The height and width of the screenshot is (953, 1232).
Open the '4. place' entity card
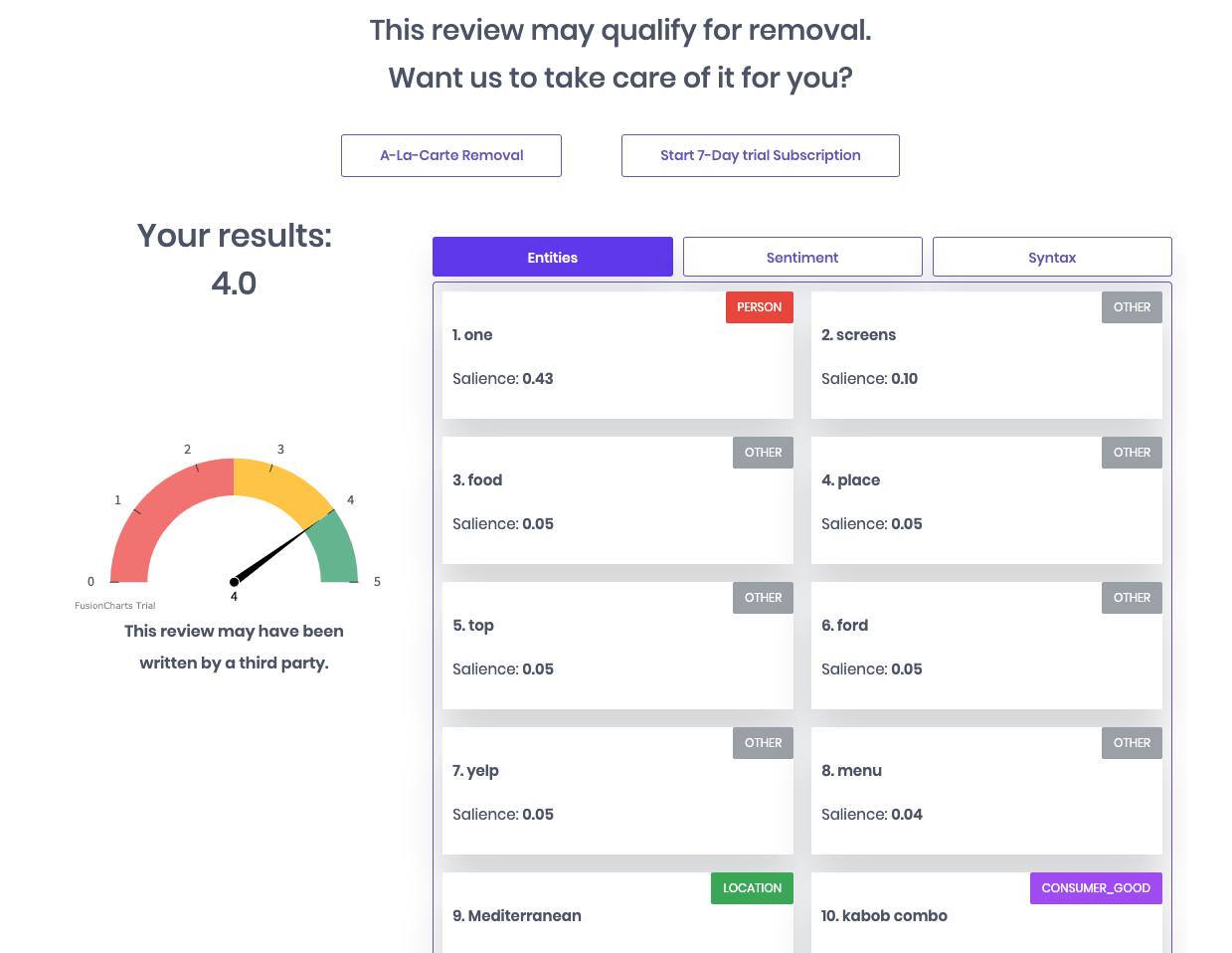(x=985, y=500)
